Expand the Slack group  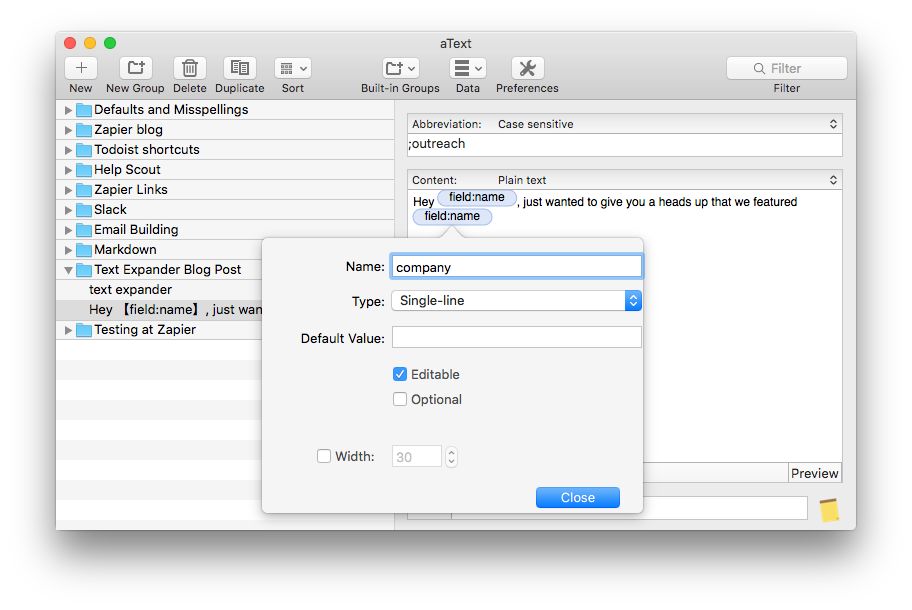pyautogui.click(x=68, y=210)
